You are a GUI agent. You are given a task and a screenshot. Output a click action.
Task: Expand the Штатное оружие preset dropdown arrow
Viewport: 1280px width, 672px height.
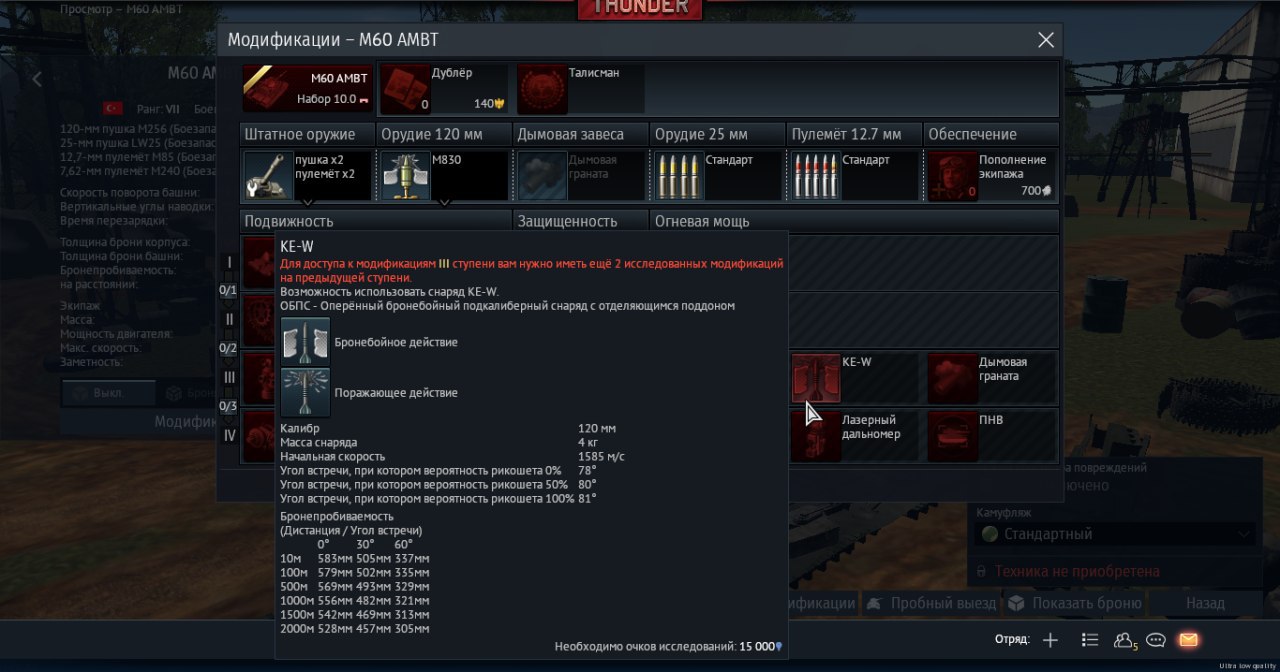pyautogui.click(x=308, y=202)
